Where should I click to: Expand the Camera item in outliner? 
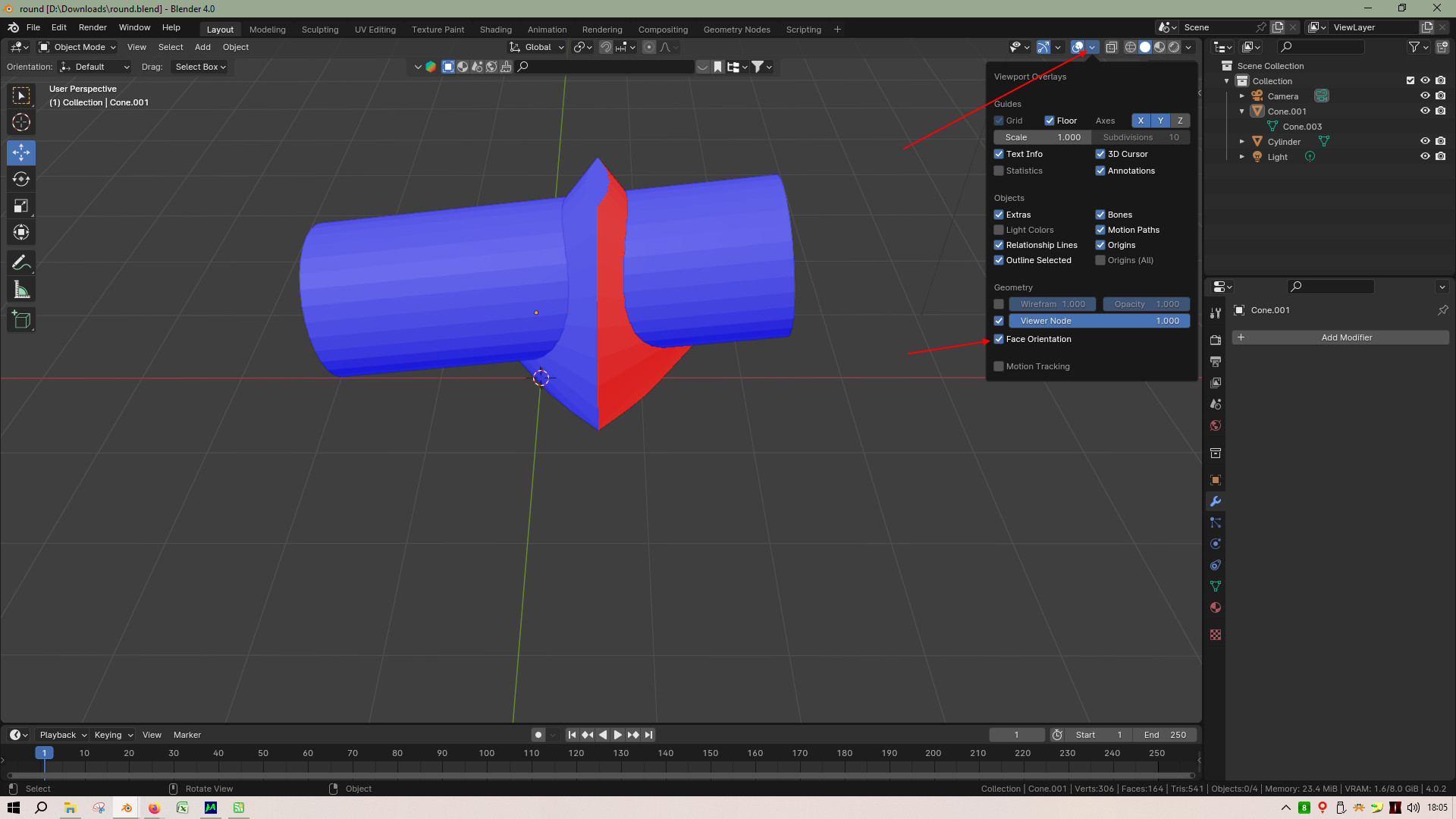(x=1242, y=96)
